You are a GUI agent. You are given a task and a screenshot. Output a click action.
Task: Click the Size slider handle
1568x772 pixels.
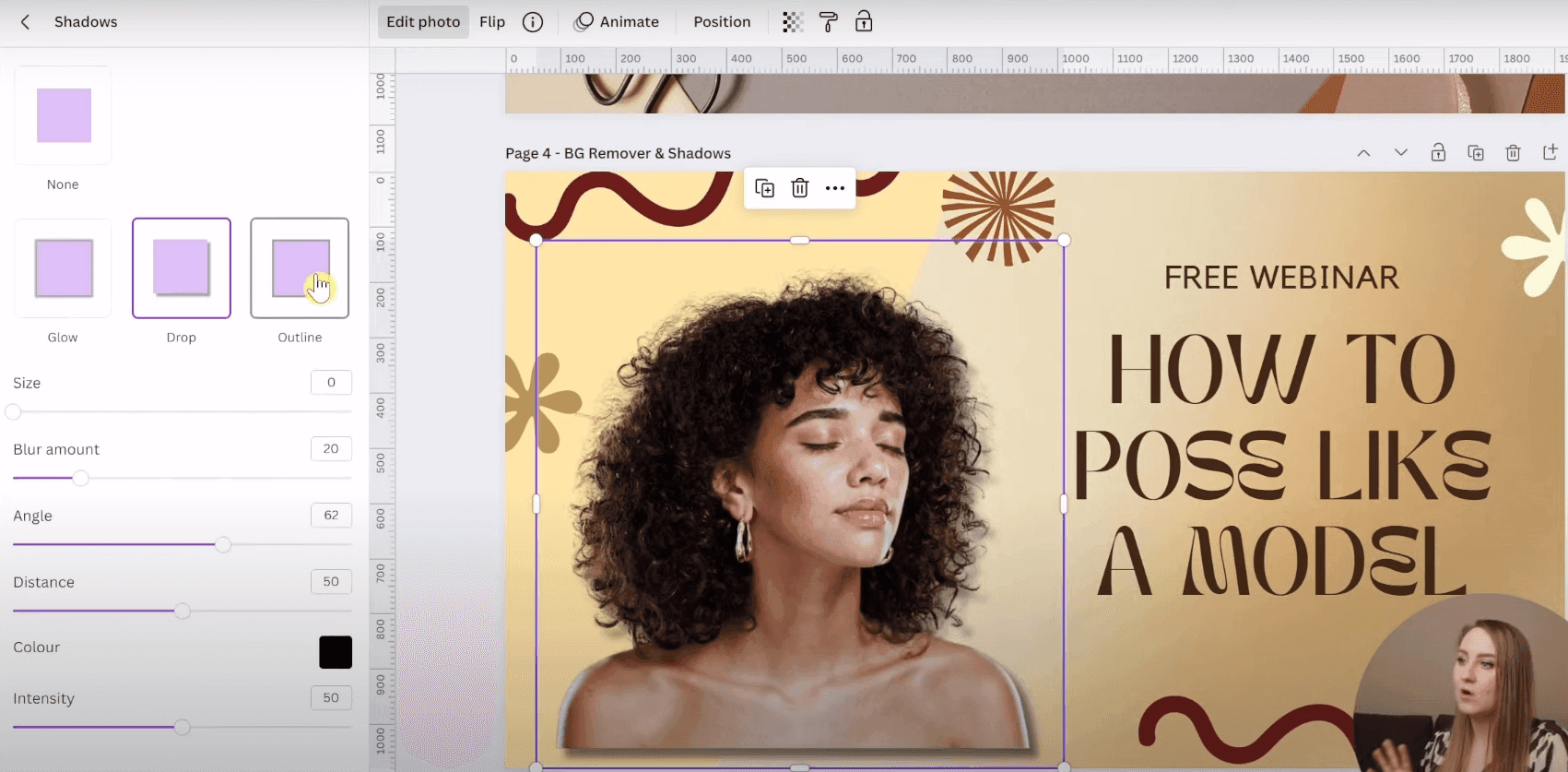click(13, 411)
